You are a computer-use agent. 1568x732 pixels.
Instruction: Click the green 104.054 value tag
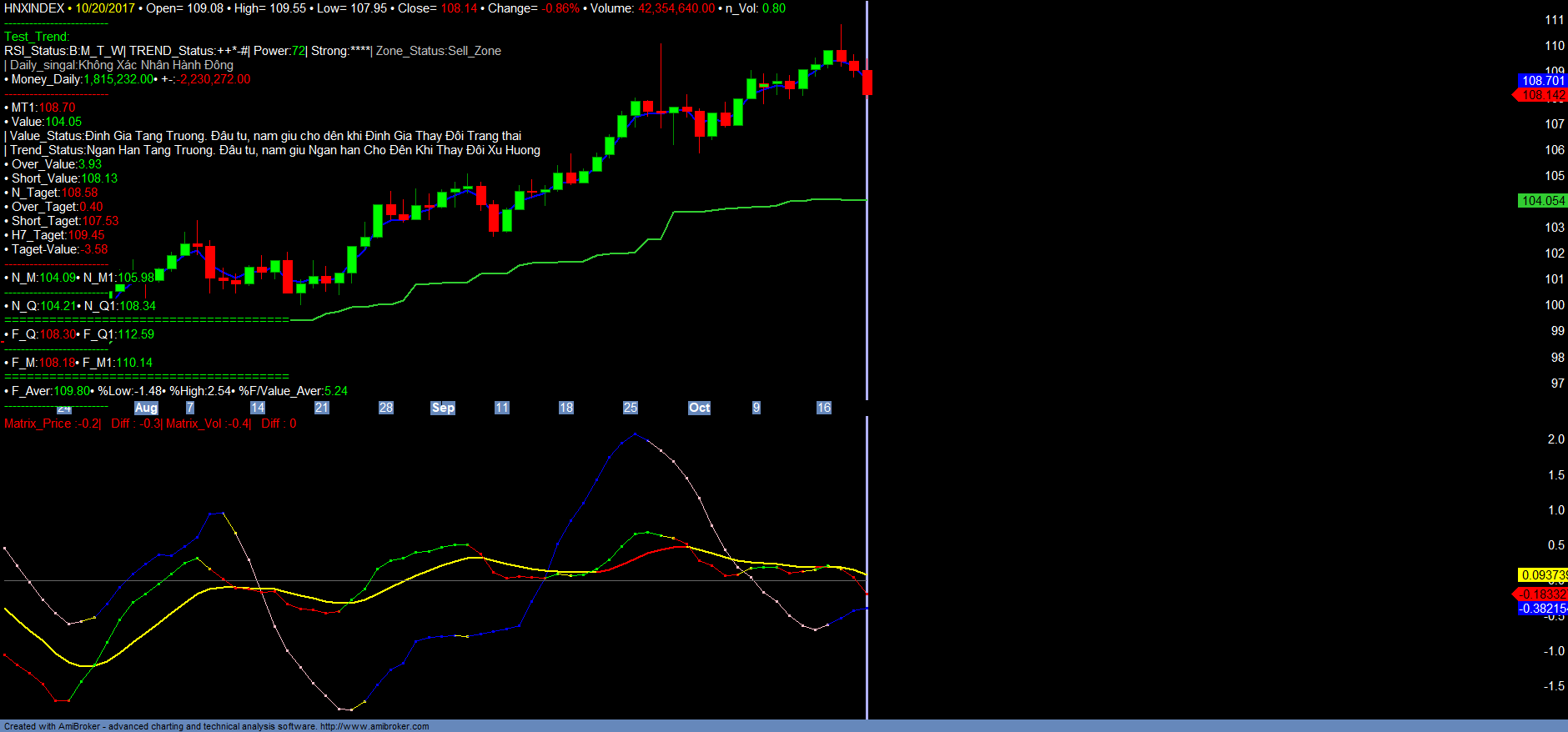1542,201
